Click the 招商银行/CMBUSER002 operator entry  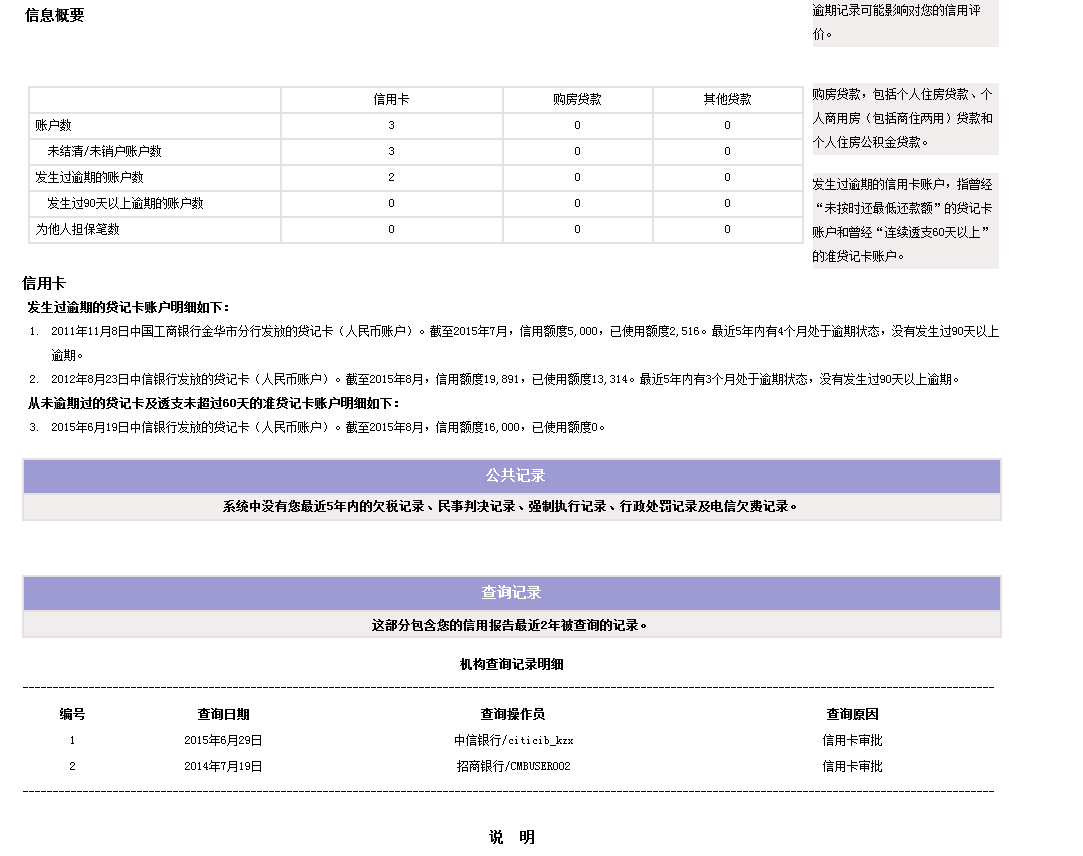coord(514,766)
